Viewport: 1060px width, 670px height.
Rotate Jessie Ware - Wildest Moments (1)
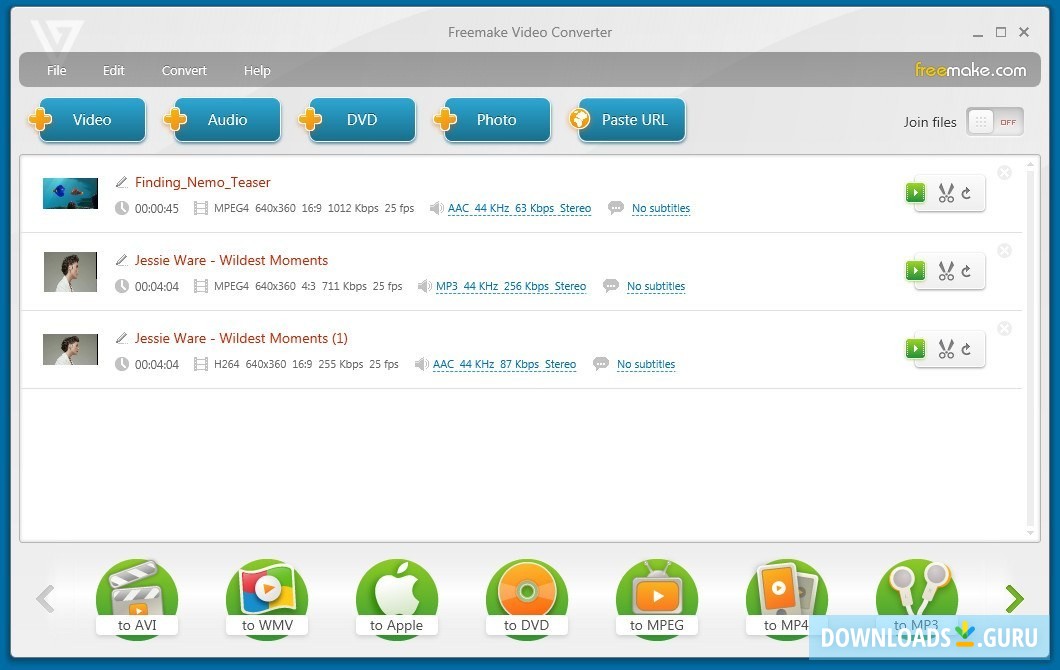tap(967, 349)
